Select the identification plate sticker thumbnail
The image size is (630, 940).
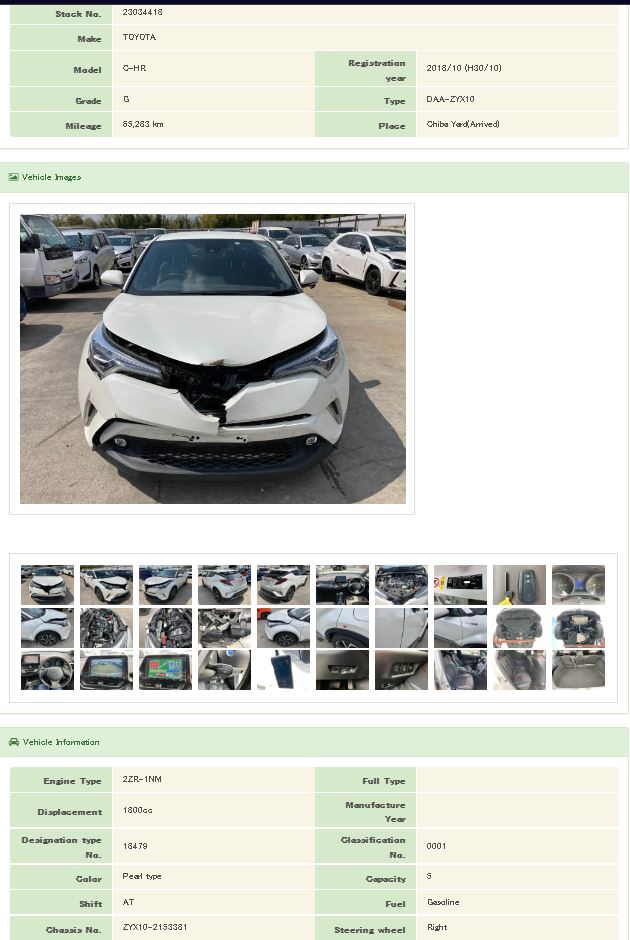460,585
